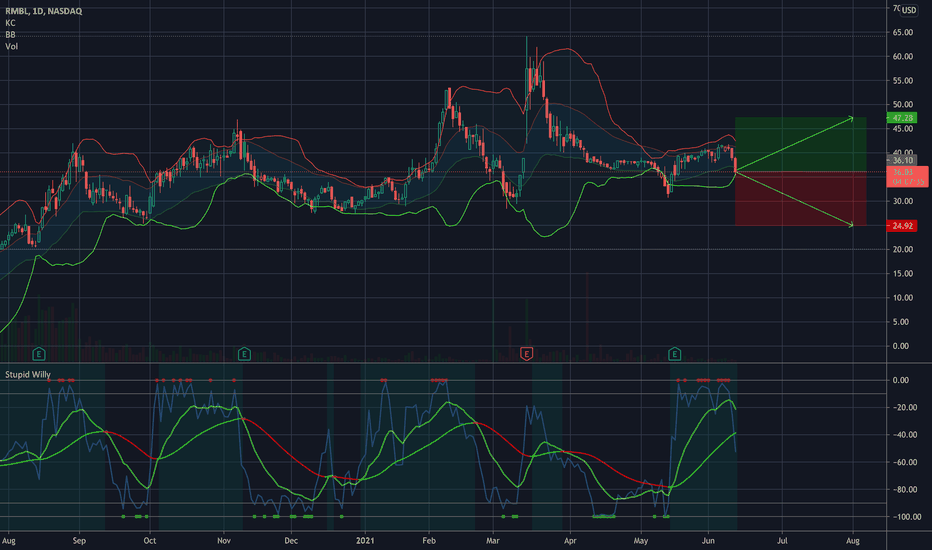
Task: Click the 55.00 price scale label
Action: (x=902, y=81)
